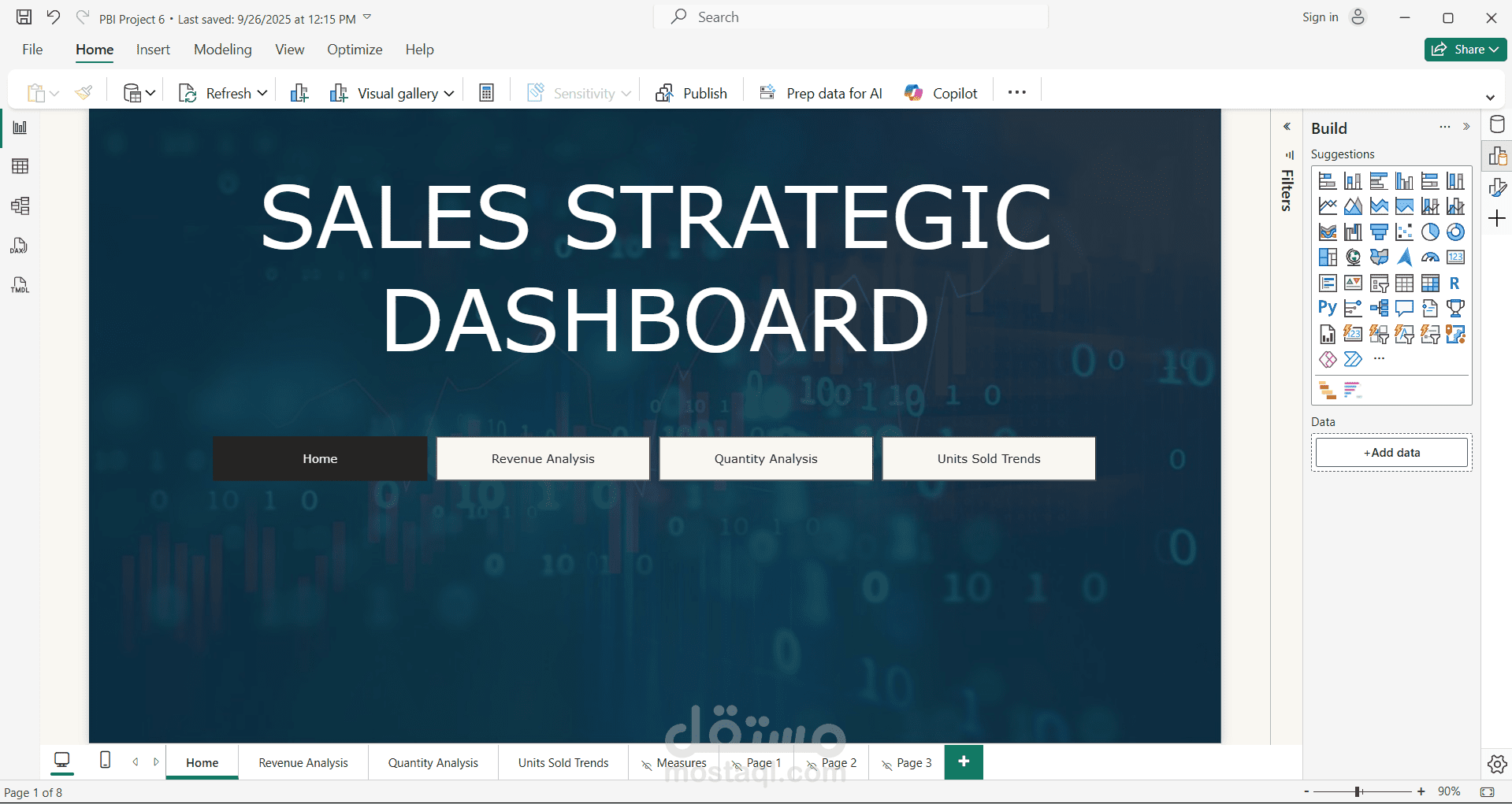
Task: Open the Insert ribbon tab
Action: click(153, 50)
